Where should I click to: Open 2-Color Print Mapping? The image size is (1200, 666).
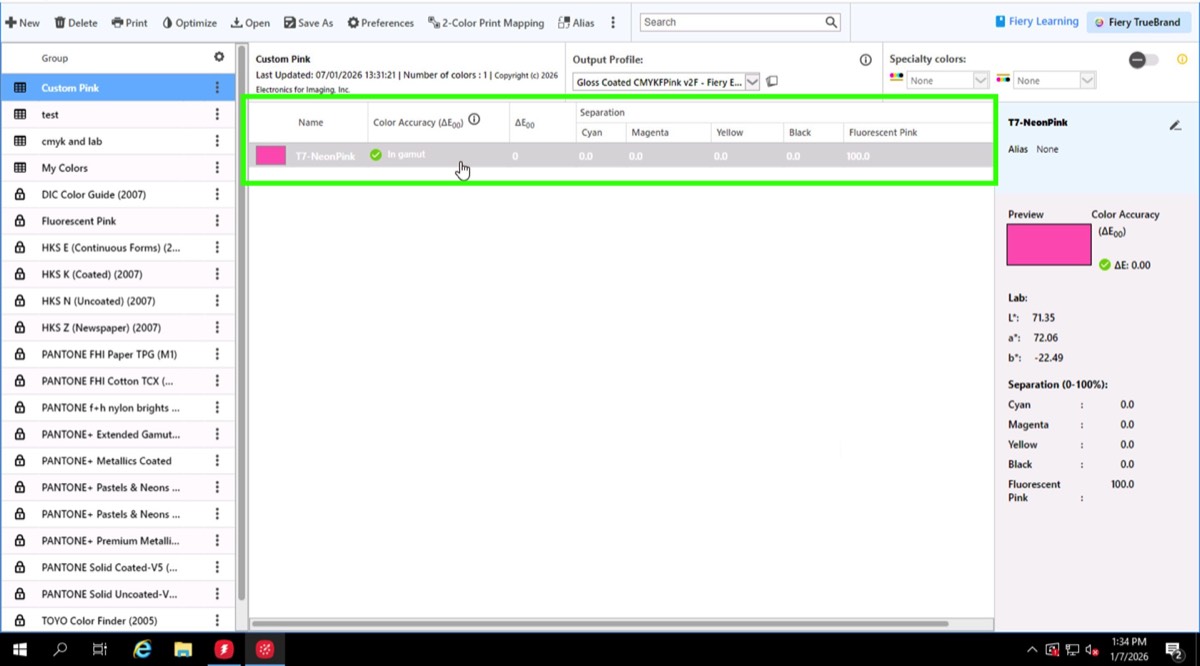(x=486, y=23)
